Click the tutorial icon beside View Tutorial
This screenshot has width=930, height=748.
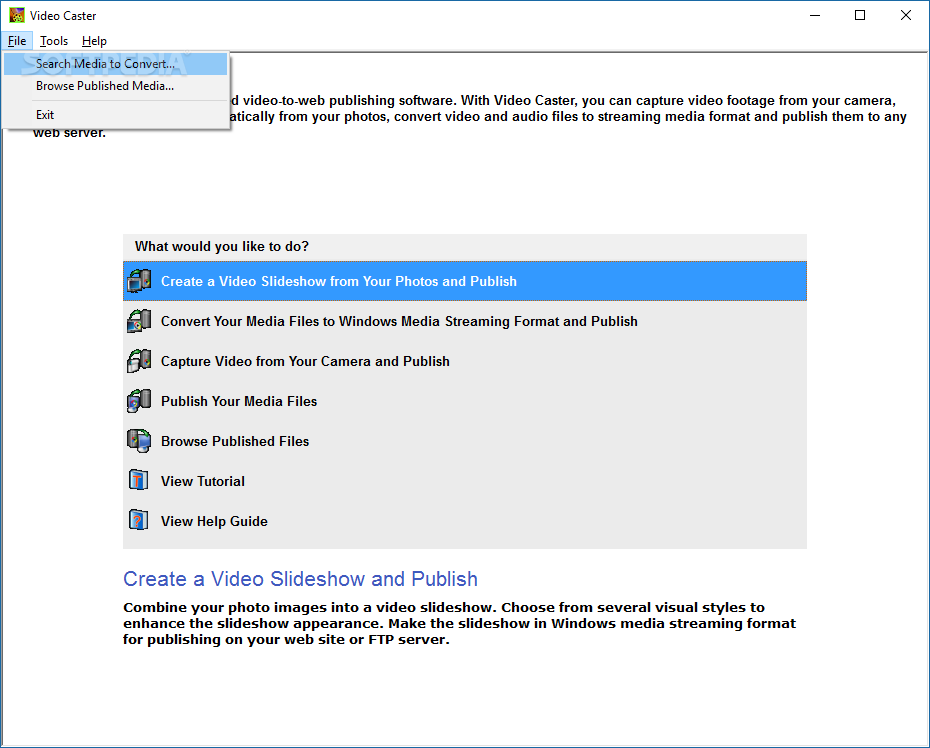click(x=138, y=480)
